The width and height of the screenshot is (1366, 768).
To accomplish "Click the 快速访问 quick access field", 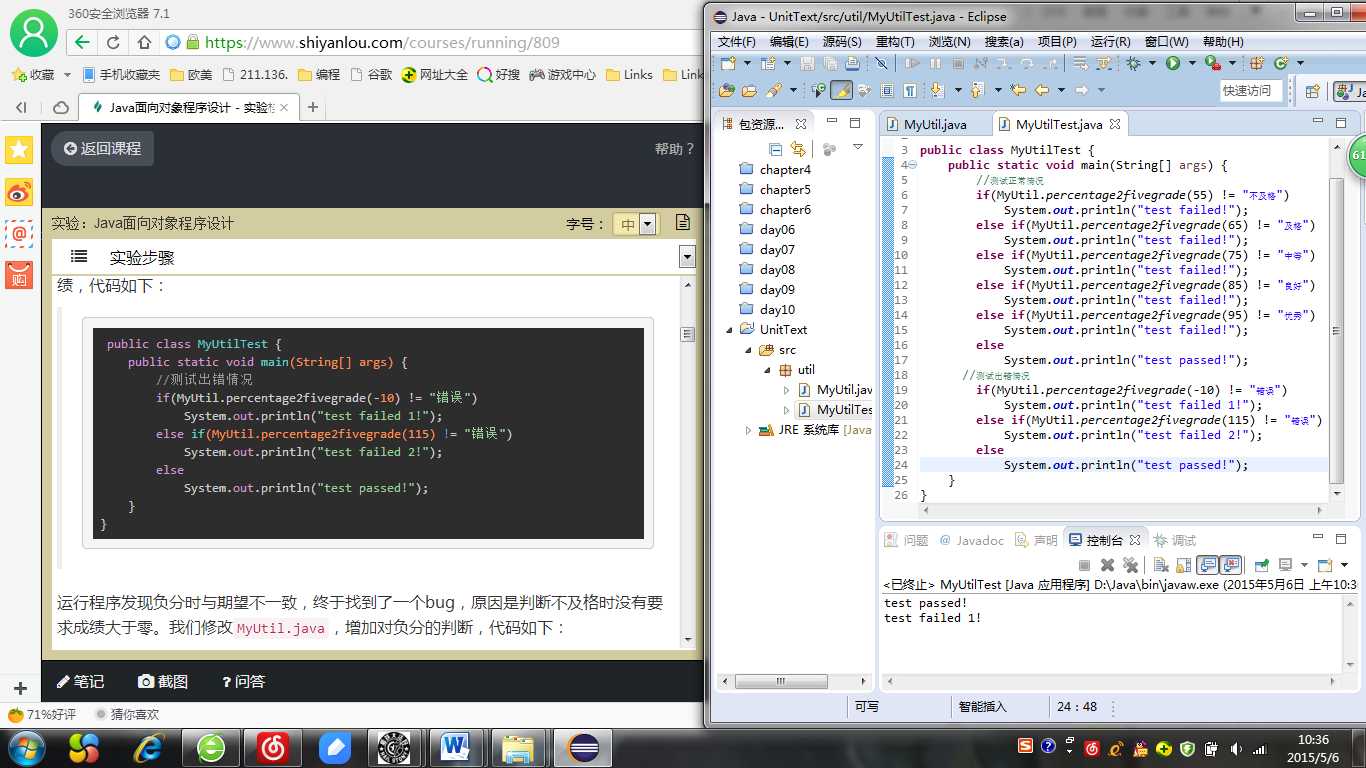I will coord(1251,90).
